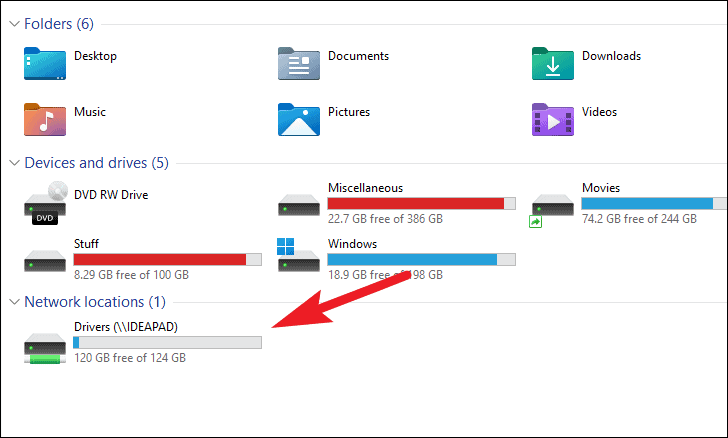Screen dimensions: 728x438
Task: Open the Documents folder icon
Action: pos(299,64)
